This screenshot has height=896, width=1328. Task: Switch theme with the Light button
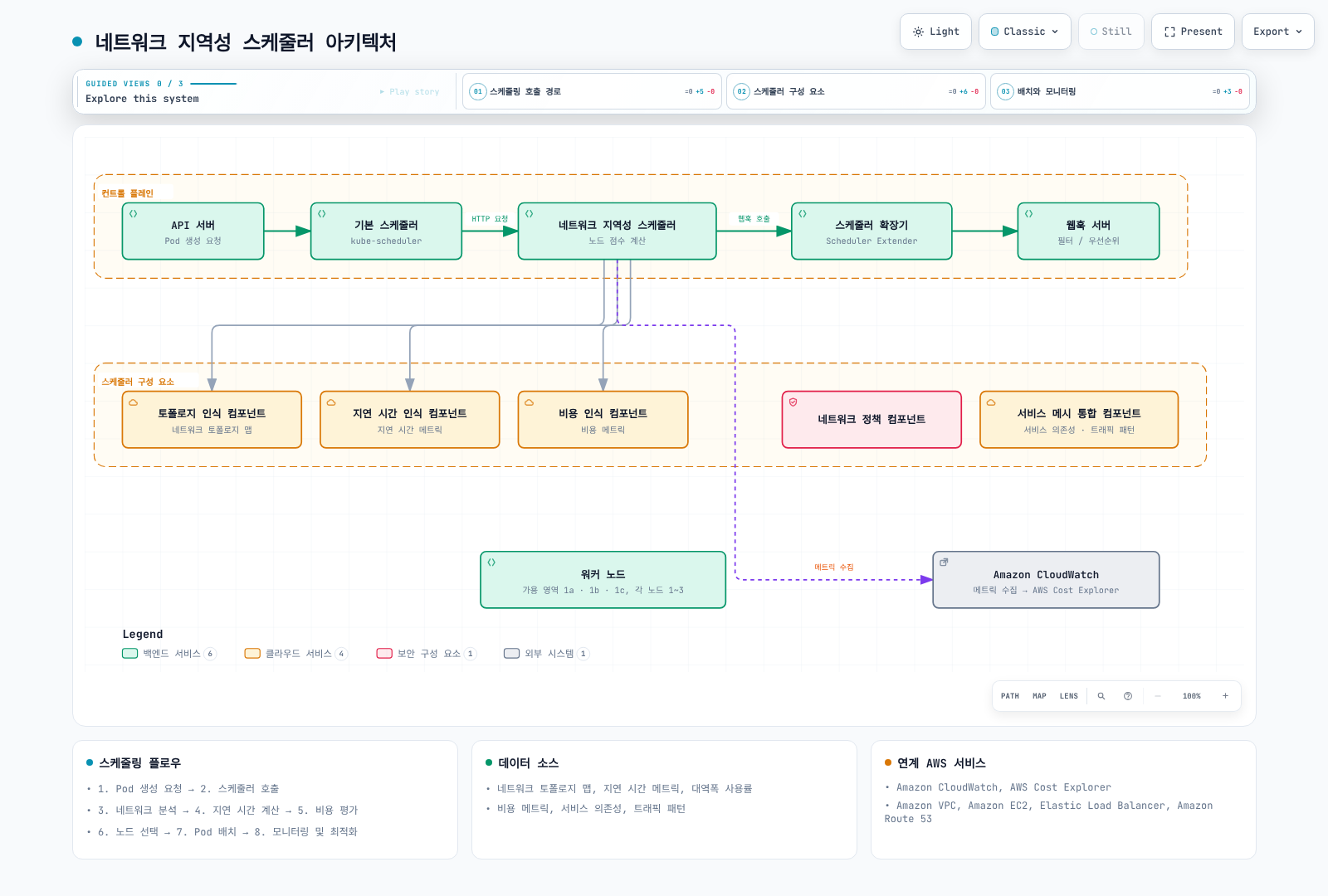pos(935,32)
